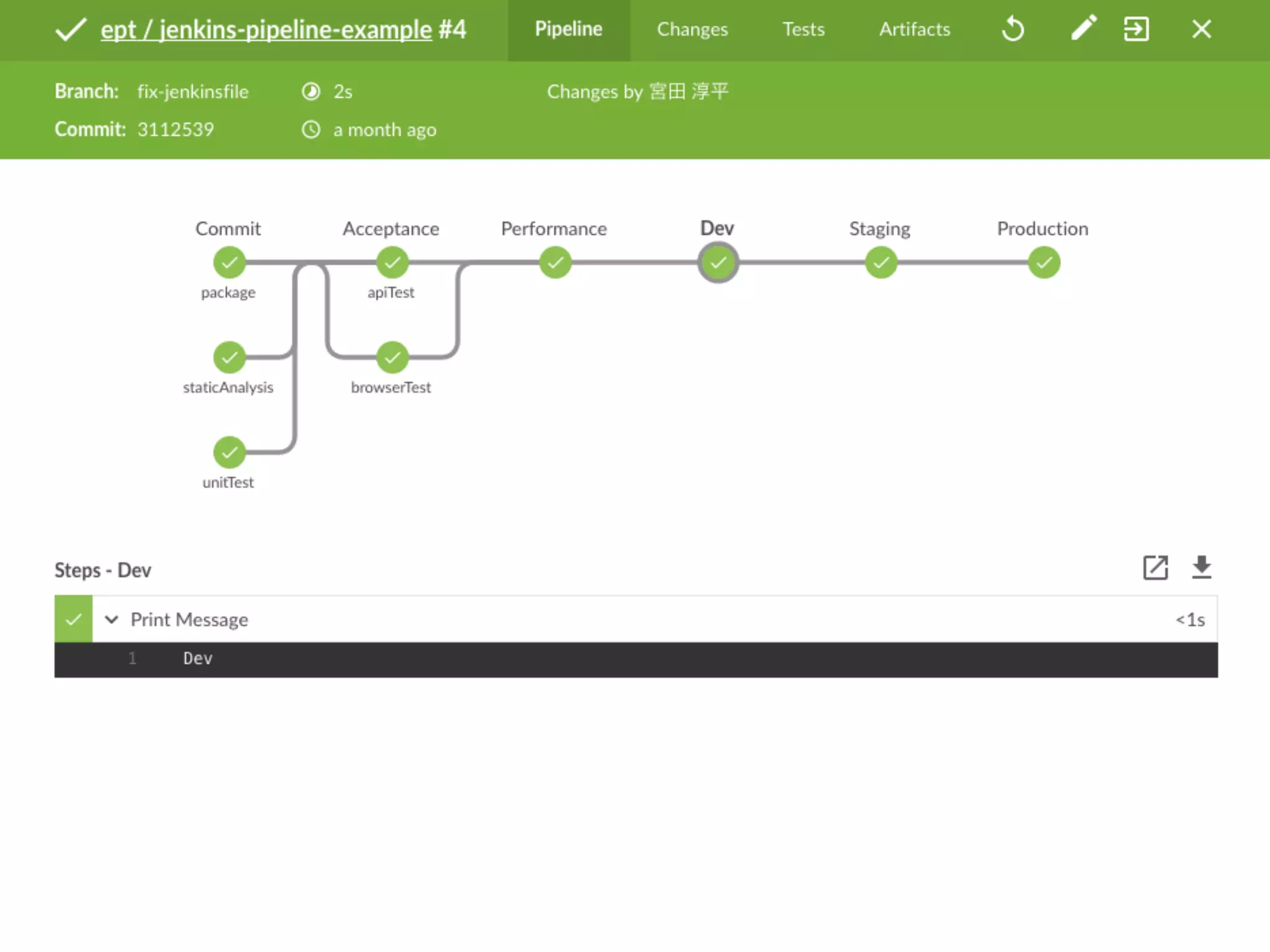Open the ept / jenkins-pipeline-example link
The image size is (1270, 952).
click(266, 30)
